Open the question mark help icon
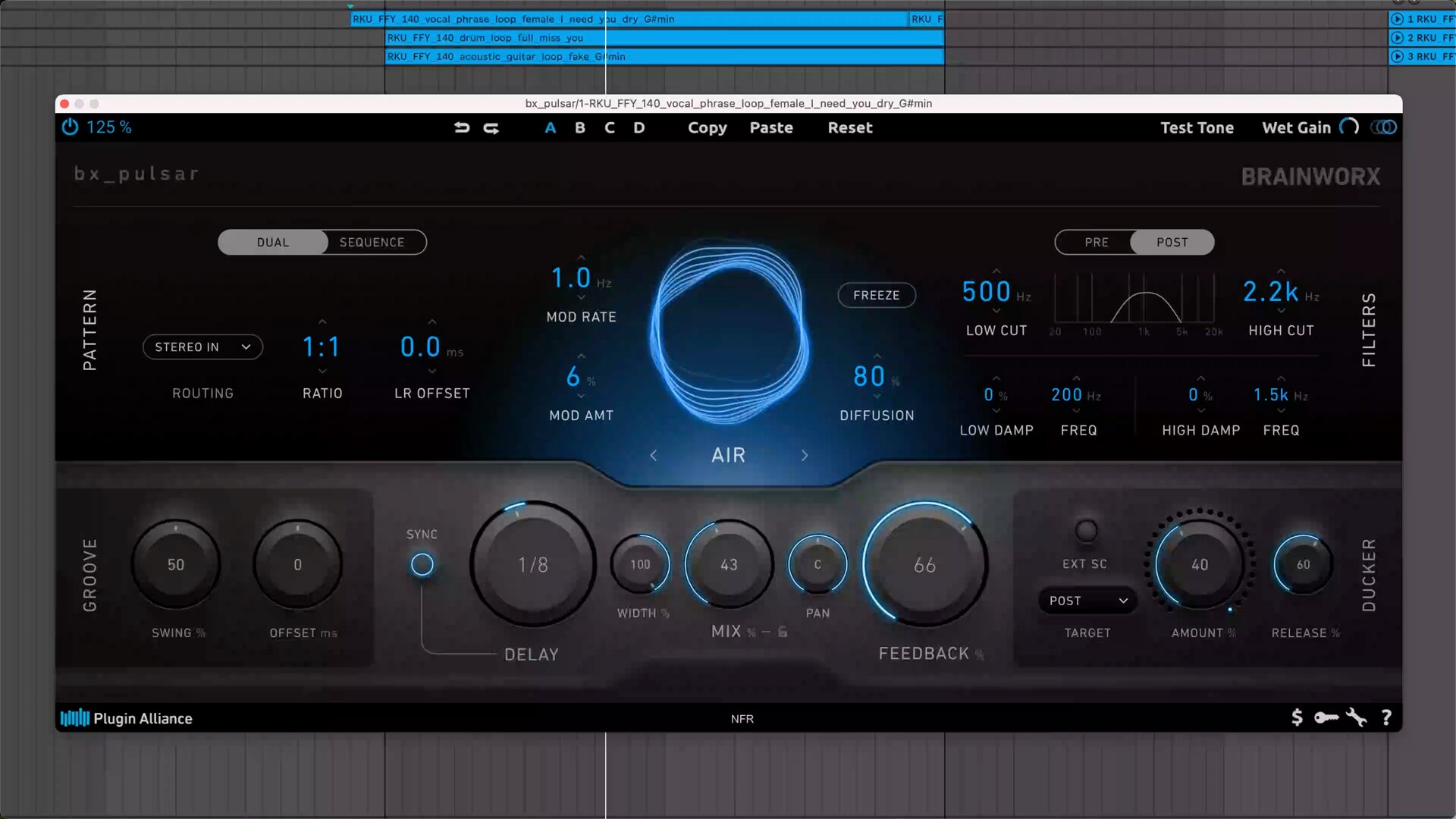The height and width of the screenshot is (819, 1456). 1386,717
